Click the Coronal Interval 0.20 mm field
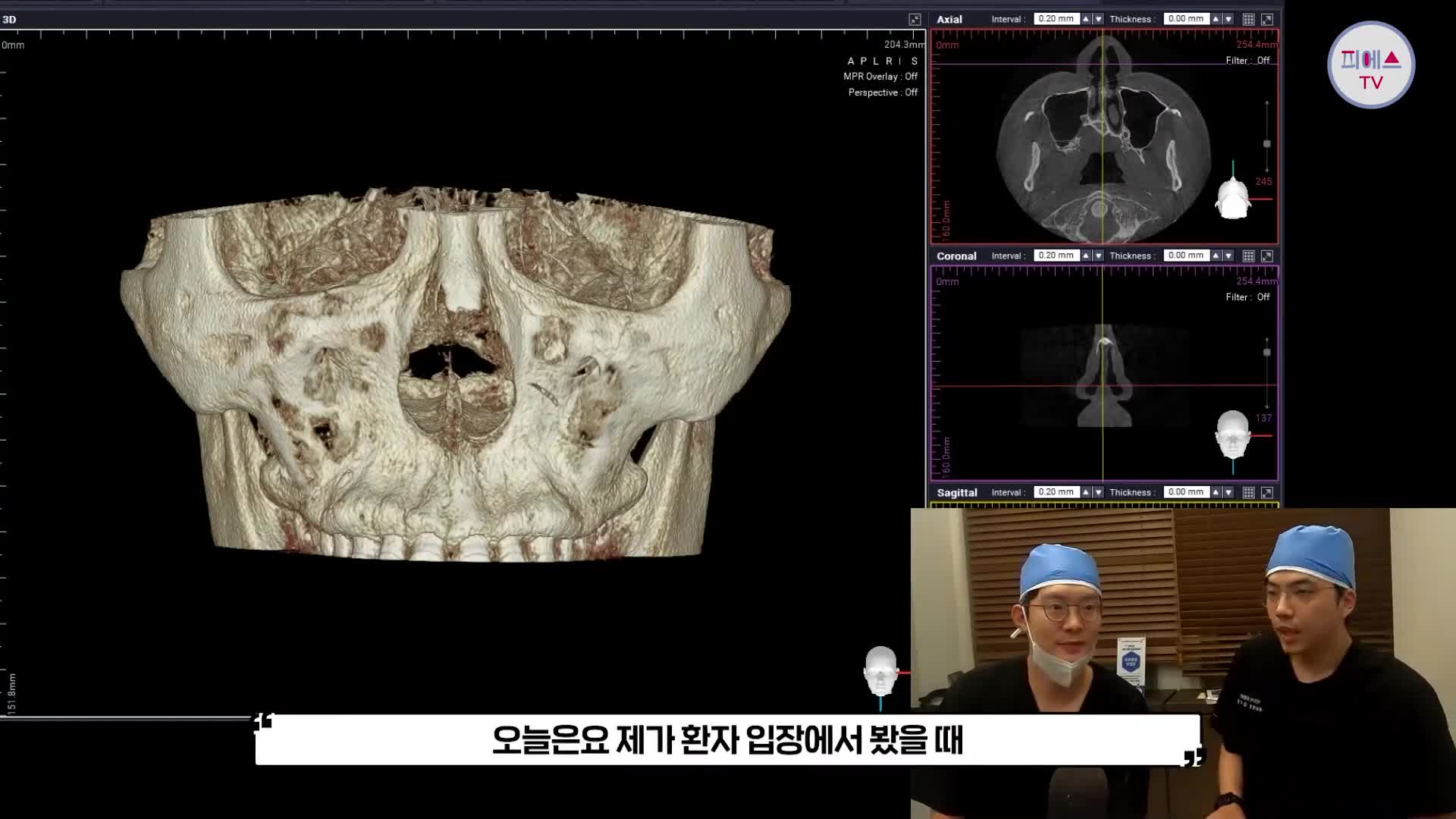The height and width of the screenshot is (819, 1456). coord(1056,256)
